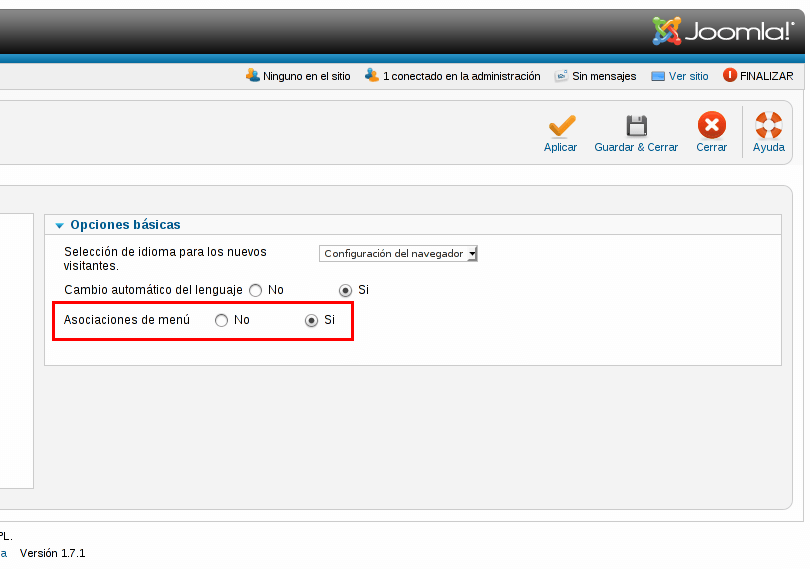Click the Selección de idioma para los nuevos visitantes label

click(x=165, y=259)
